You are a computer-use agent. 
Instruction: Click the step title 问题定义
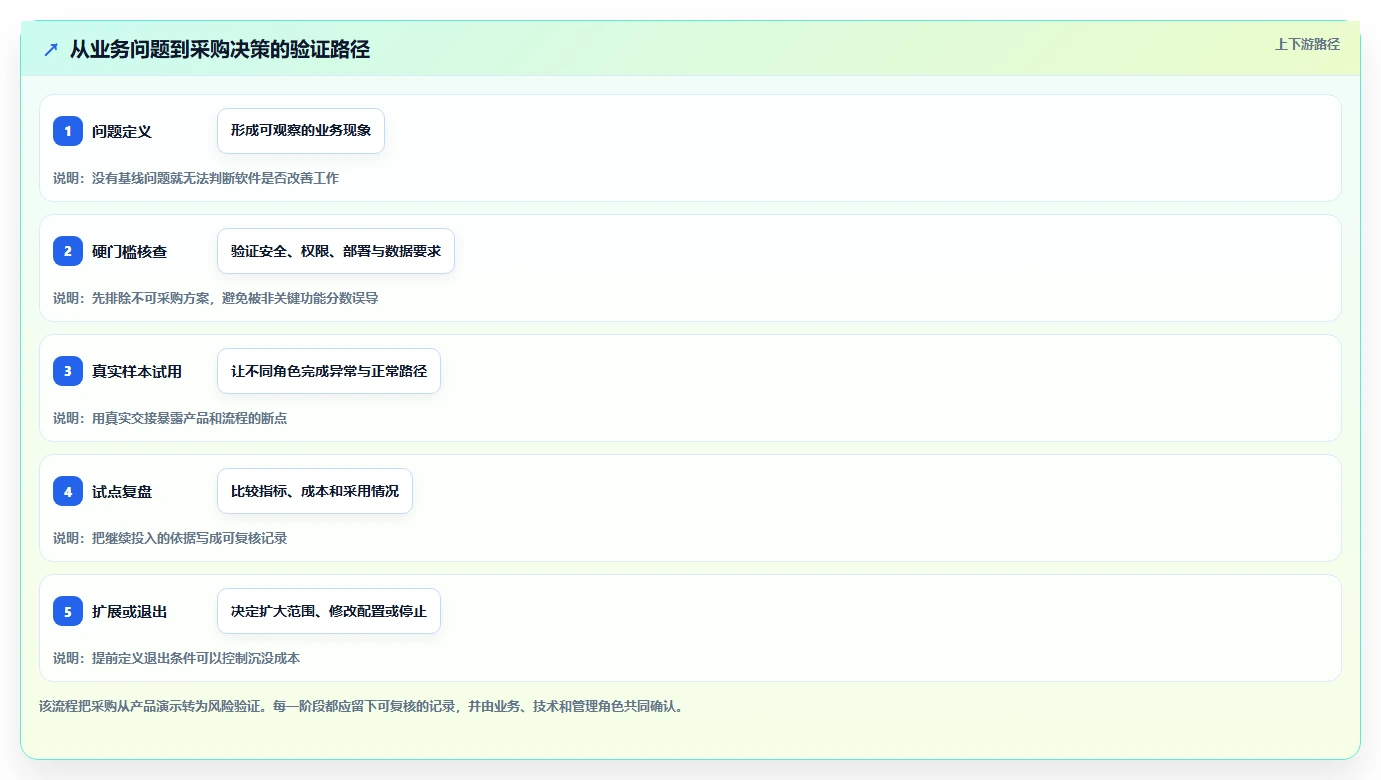122,131
